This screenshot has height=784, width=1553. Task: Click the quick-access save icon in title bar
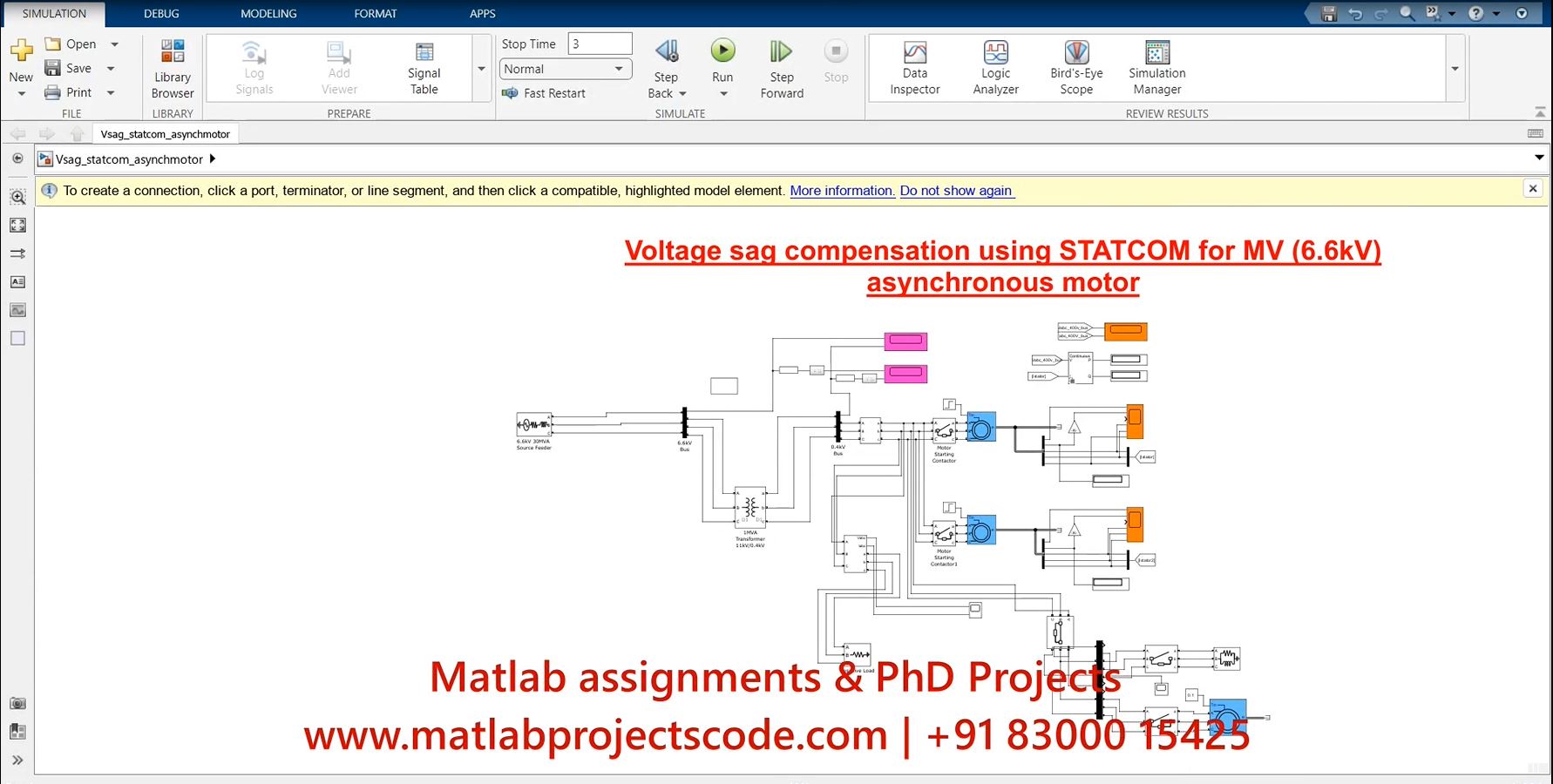click(1328, 13)
